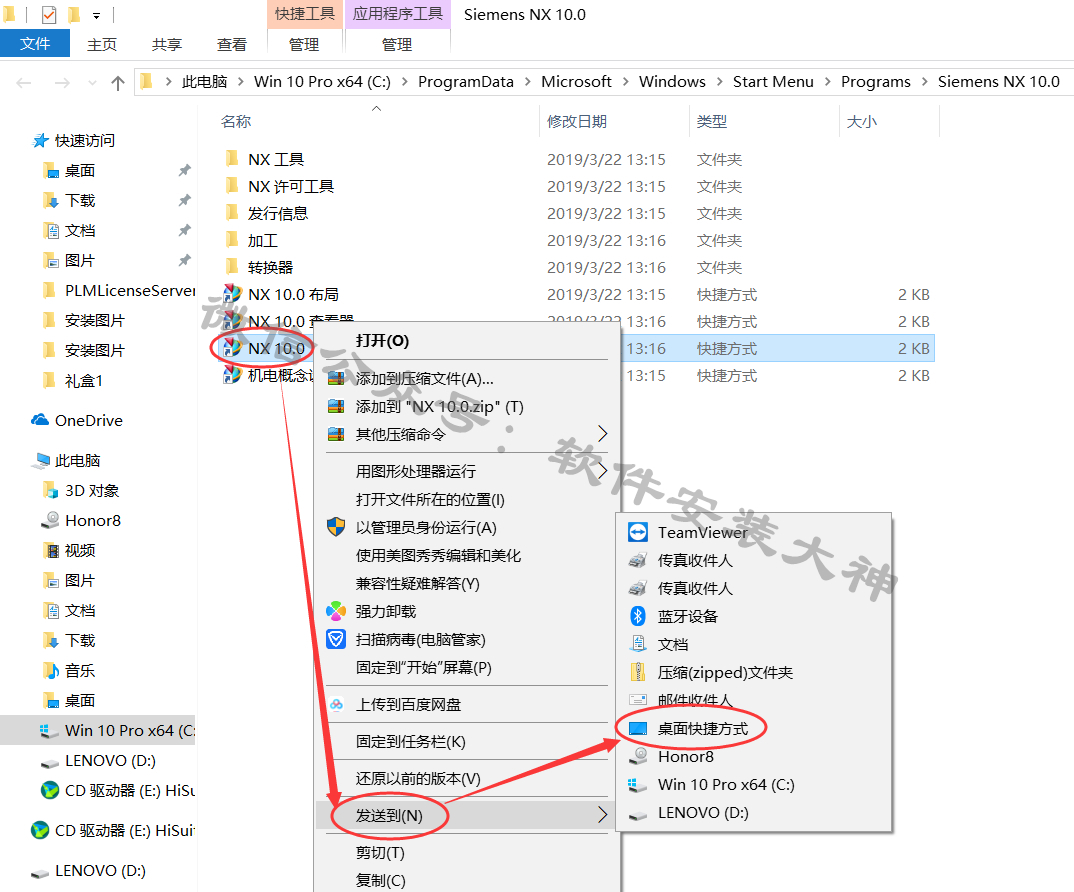Send to 文档 in submenu
The height and width of the screenshot is (892, 1074).
coord(753,644)
